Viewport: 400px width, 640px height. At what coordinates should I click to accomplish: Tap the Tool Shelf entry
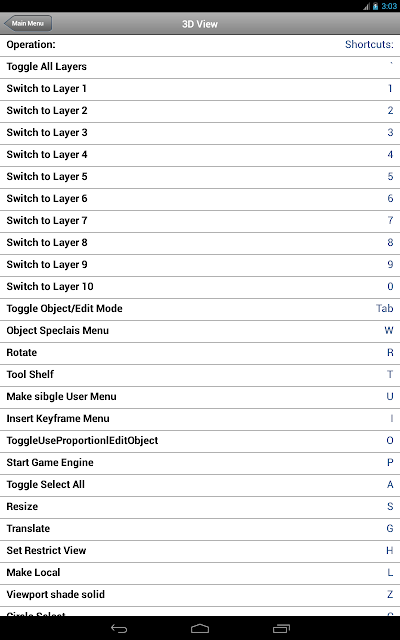pyautogui.click(x=200, y=375)
